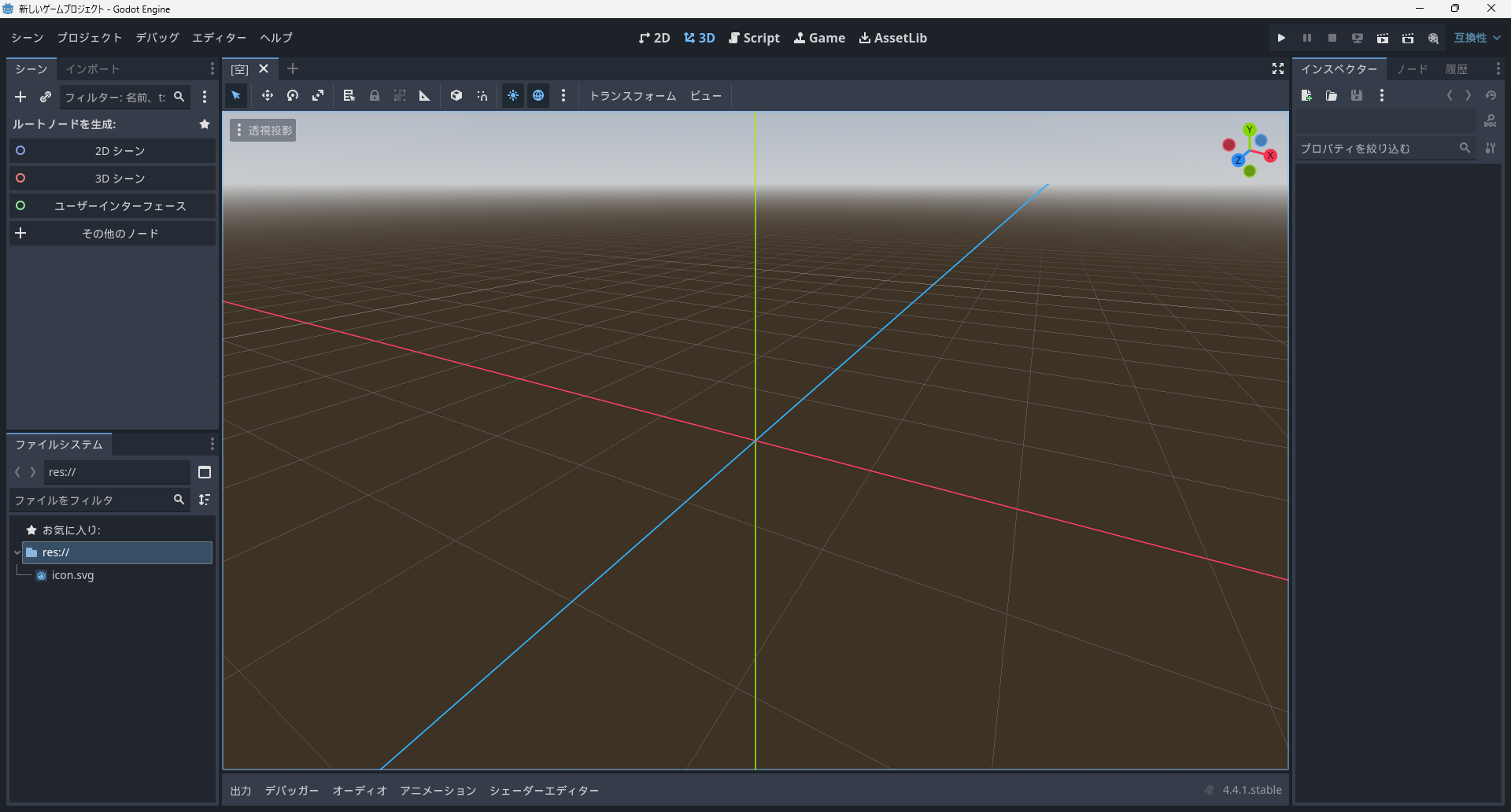Click the X axis on the view gizmo
This screenshot has height=812, width=1511.
[x=1270, y=156]
